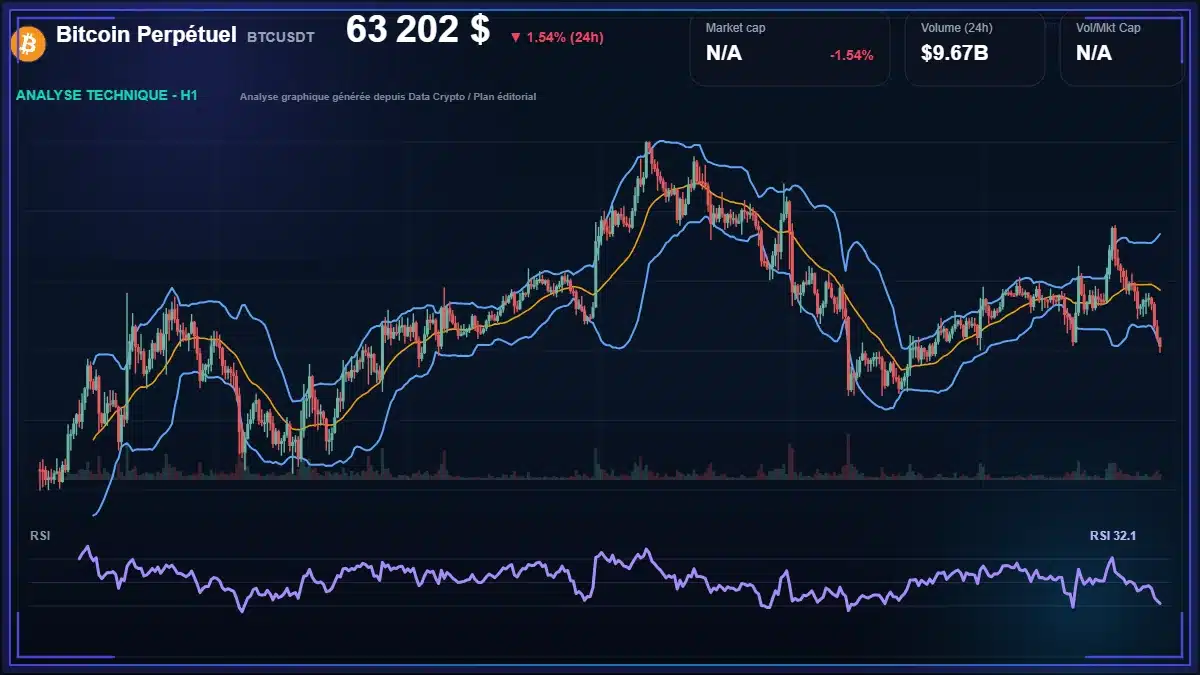Click the -1.54% figure in Market cap card
1200x675 pixels.
click(x=851, y=55)
